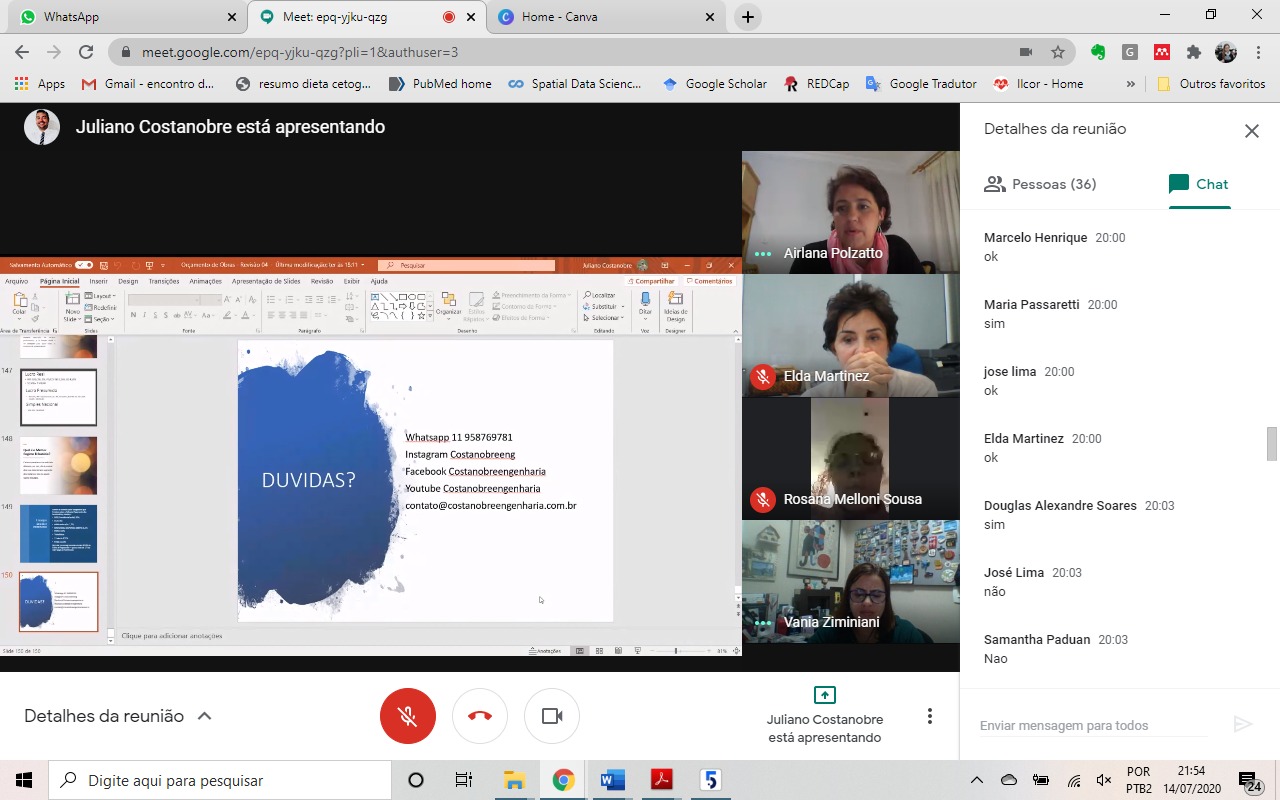Click the camera permission icon in address bar

point(1026,52)
